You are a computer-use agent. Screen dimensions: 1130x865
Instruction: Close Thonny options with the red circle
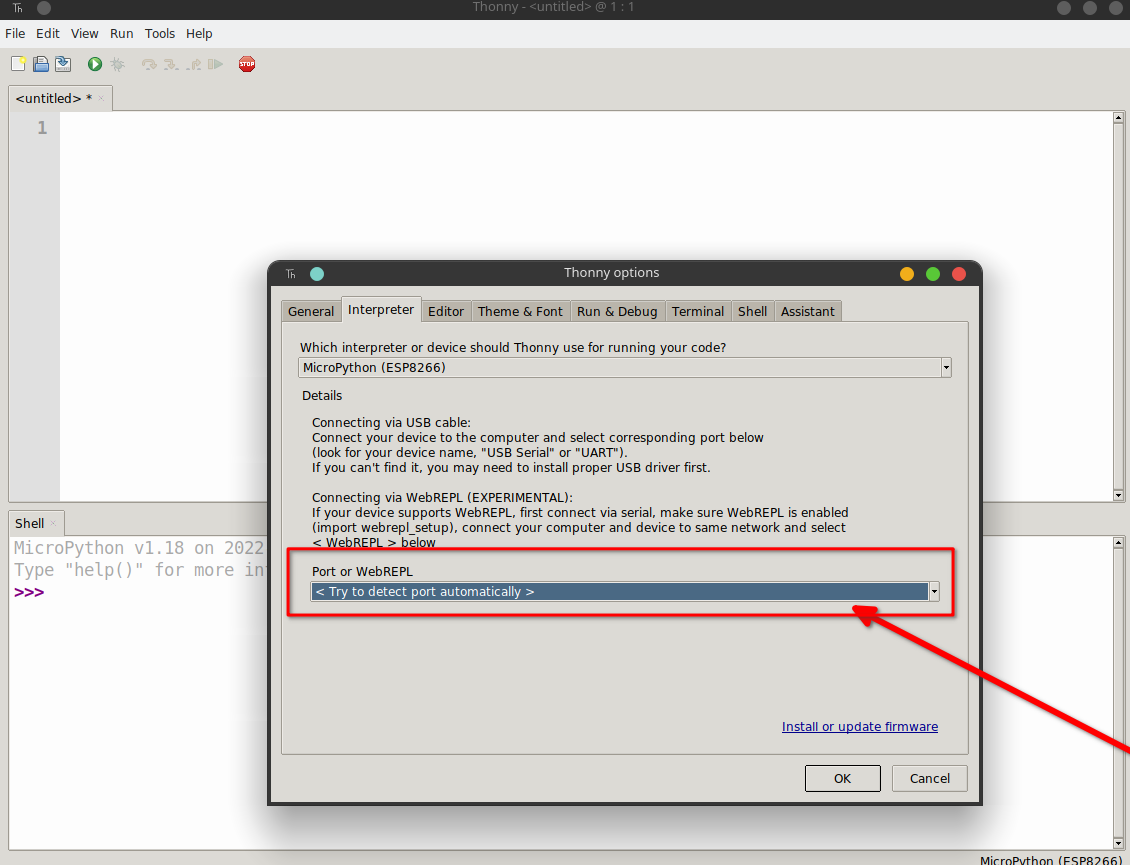[958, 274]
